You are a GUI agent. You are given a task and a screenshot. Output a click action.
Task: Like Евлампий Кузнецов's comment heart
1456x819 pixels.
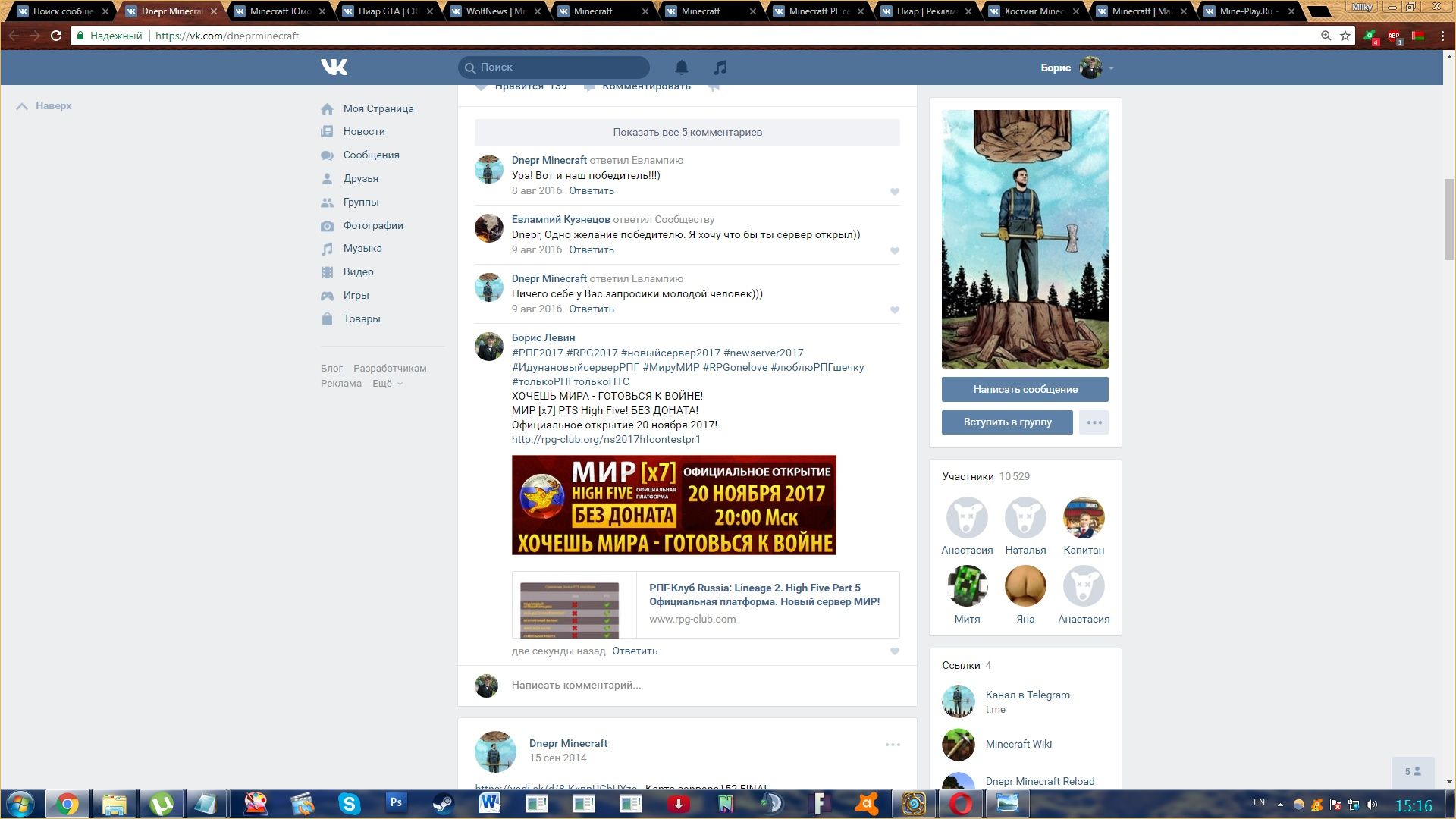point(894,251)
